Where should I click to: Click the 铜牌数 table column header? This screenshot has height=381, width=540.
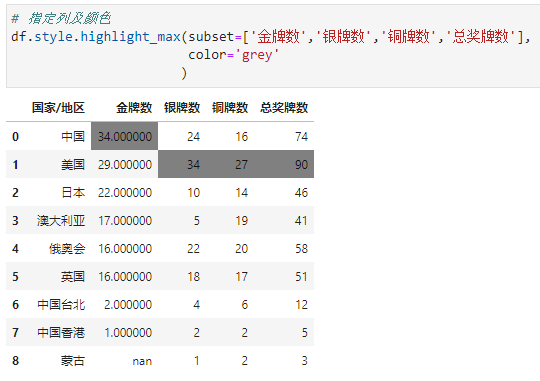pyautogui.click(x=230, y=108)
